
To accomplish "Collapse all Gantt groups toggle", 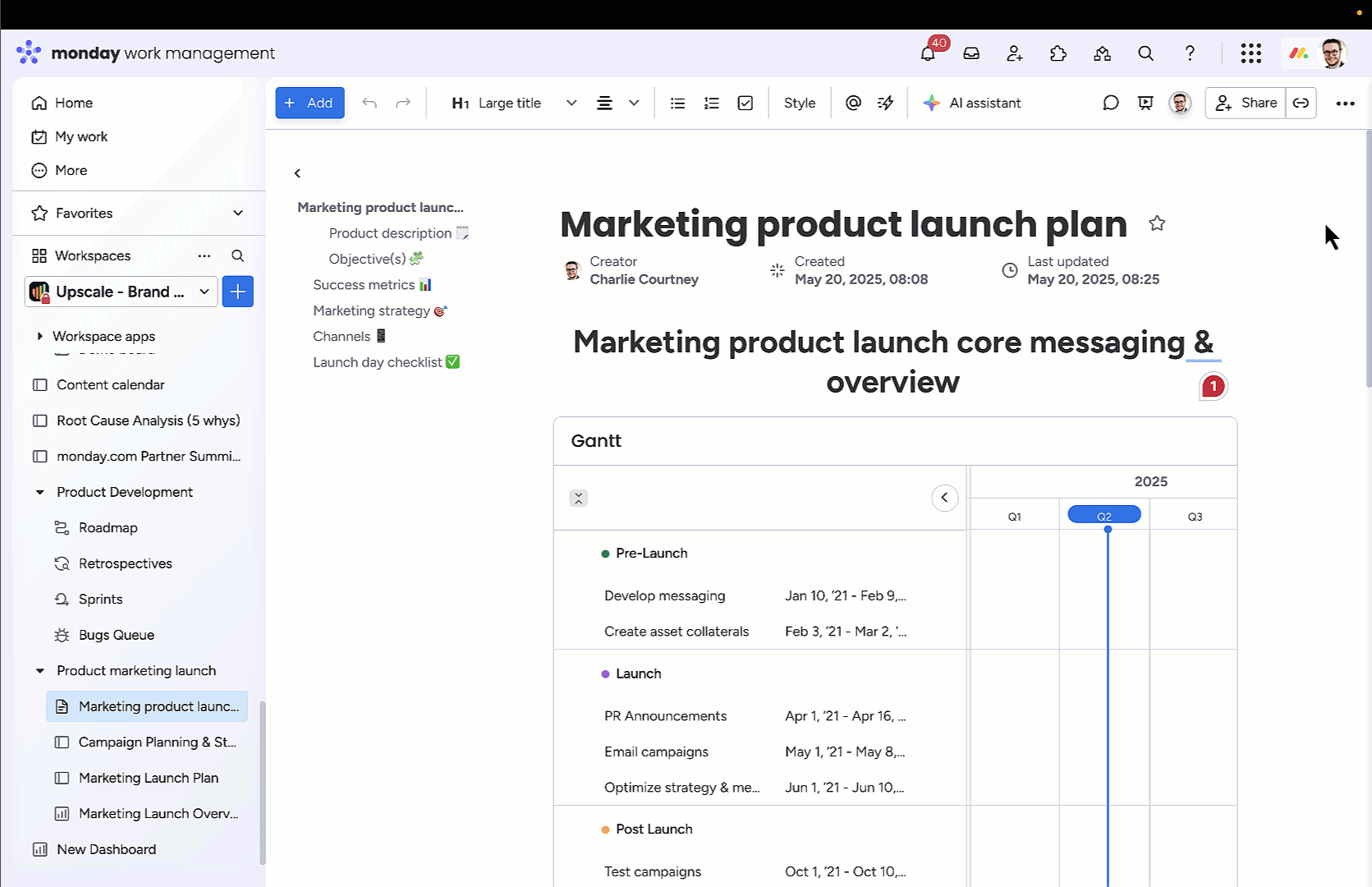I will coord(579,498).
